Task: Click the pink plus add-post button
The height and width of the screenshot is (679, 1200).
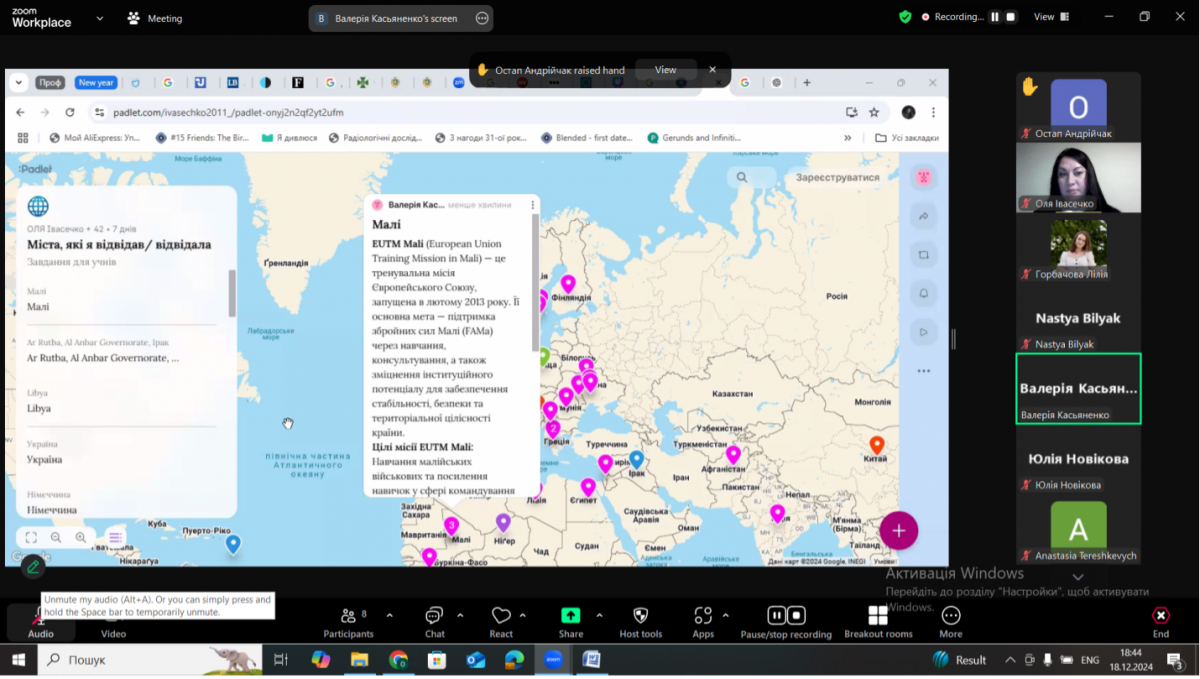Action: pyautogui.click(x=898, y=530)
